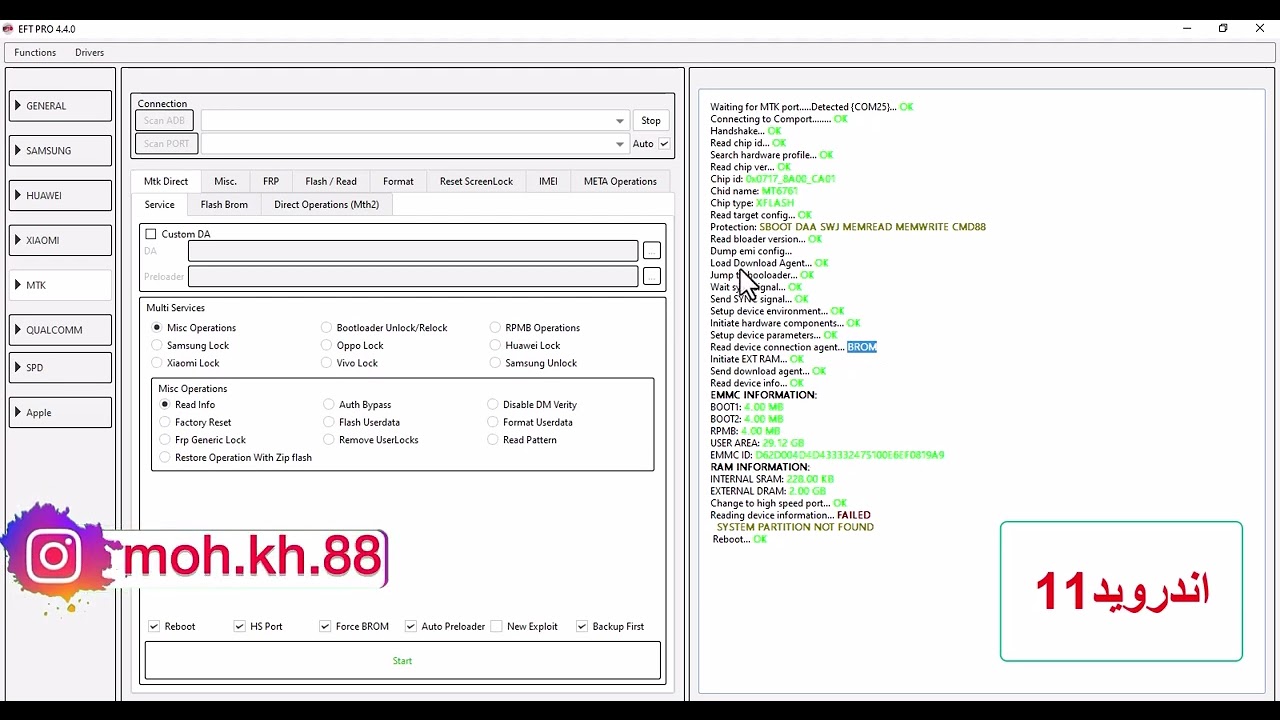Click the Scan PORT button

pyautogui.click(x=164, y=144)
